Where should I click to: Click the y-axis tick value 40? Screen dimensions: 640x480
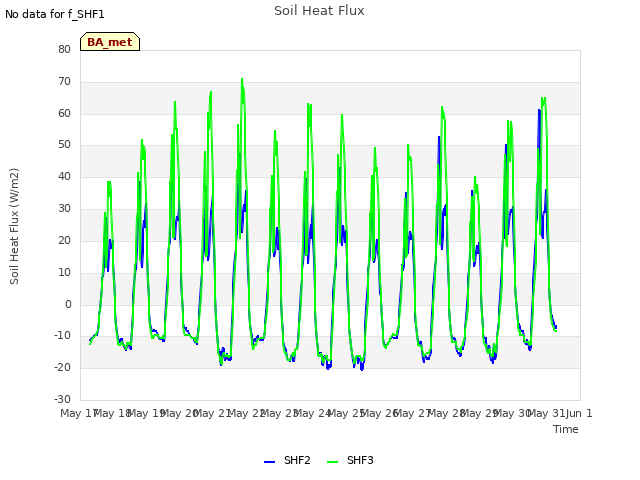[x=64, y=176]
